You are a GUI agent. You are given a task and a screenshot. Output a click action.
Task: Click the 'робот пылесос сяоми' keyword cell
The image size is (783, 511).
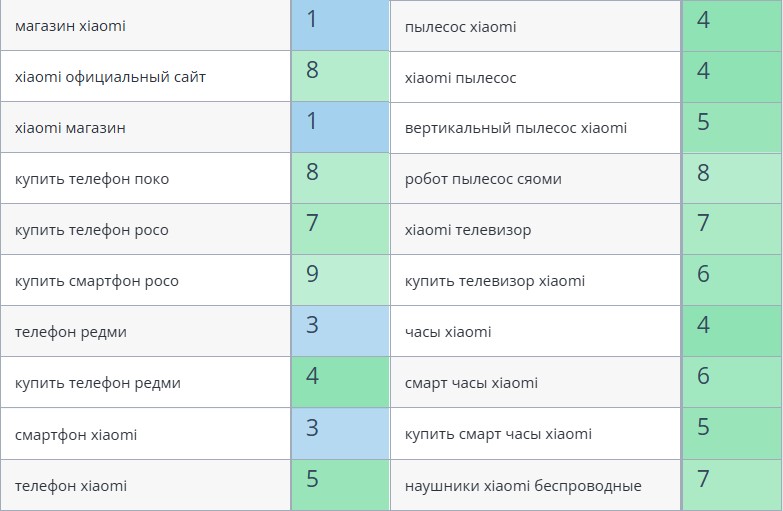click(483, 179)
